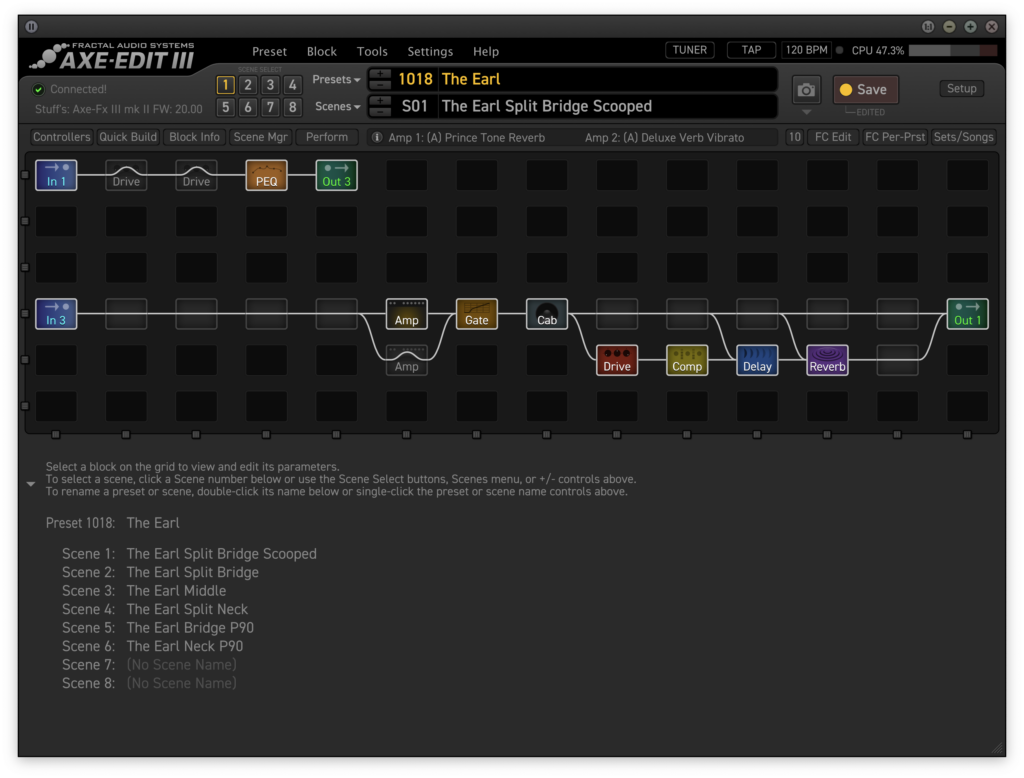
Task: Expand the arrow below the camera icon
Action: (x=807, y=112)
